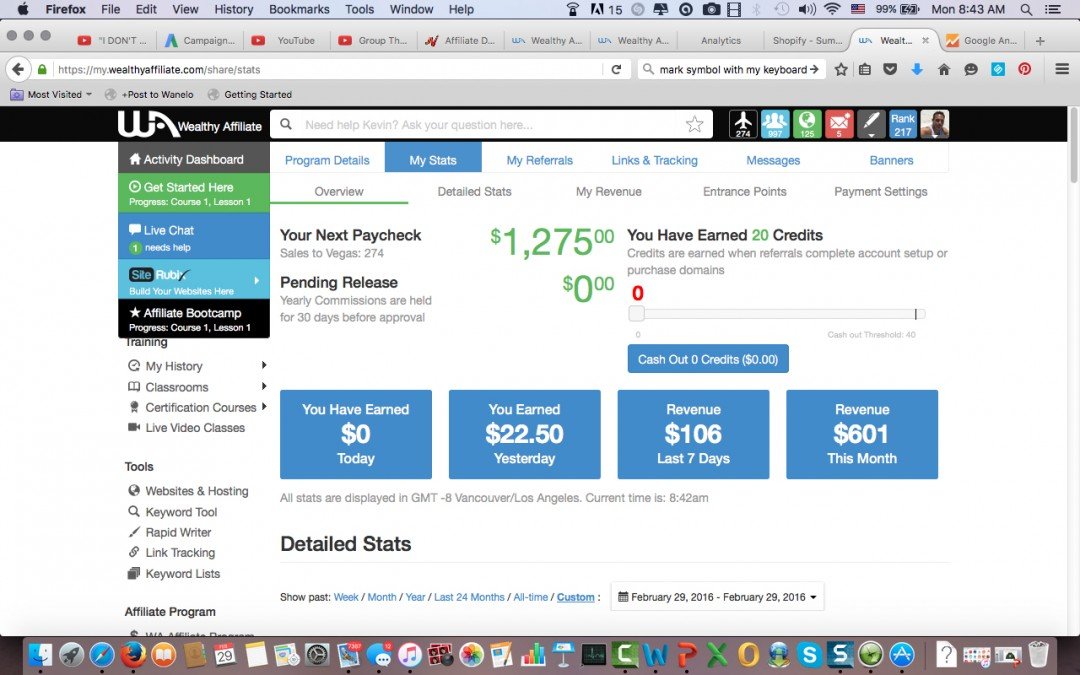Open the Bookmarks menu in menu bar
The height and width of the screenshot is (675, 1080).
pos(299,10)
